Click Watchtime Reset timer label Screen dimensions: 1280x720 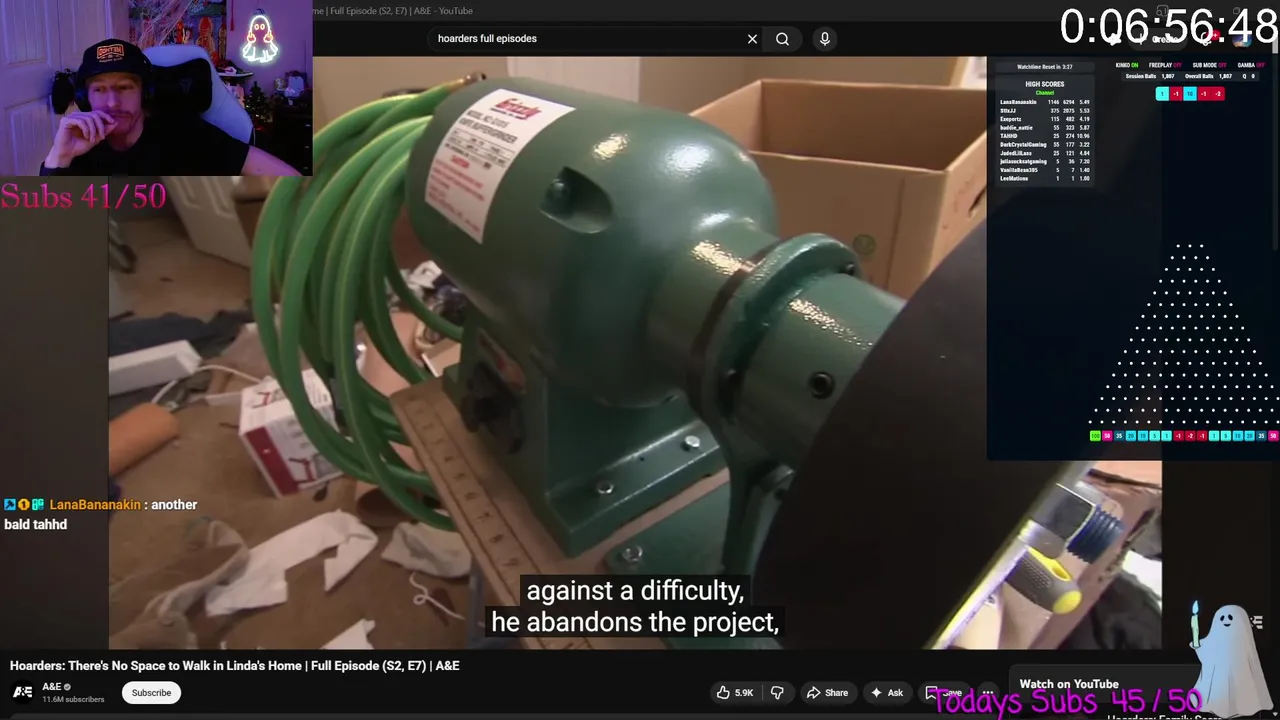1044,67
